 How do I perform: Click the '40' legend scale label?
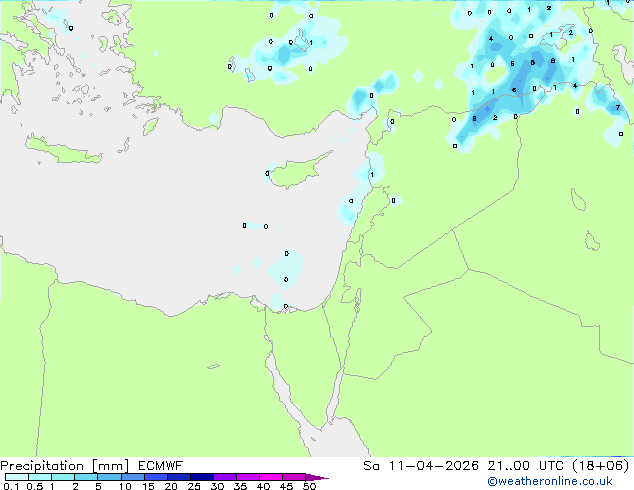[263, 486]
